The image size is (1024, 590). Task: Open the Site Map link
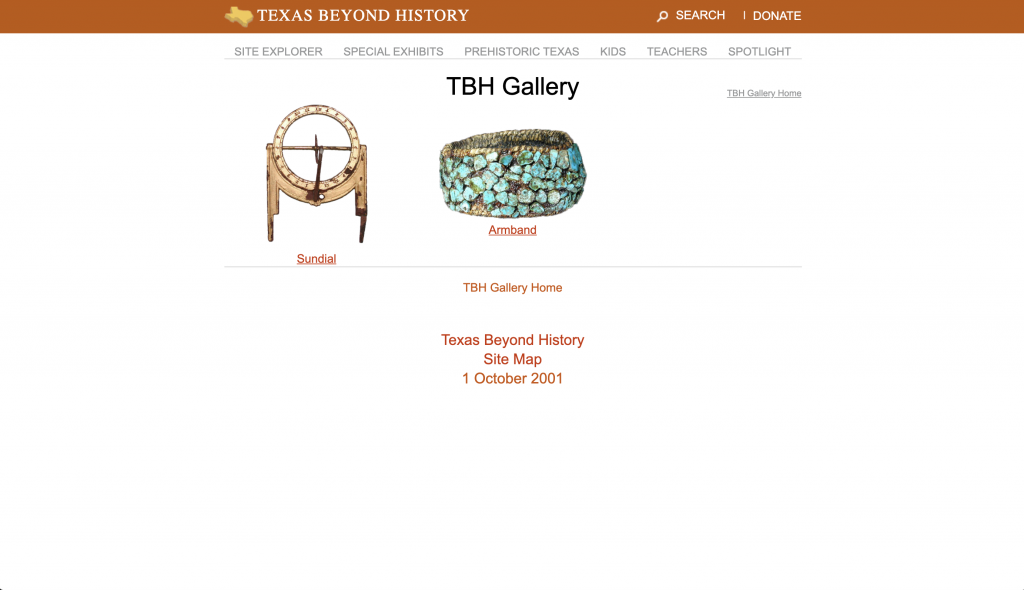click(513, 359)
